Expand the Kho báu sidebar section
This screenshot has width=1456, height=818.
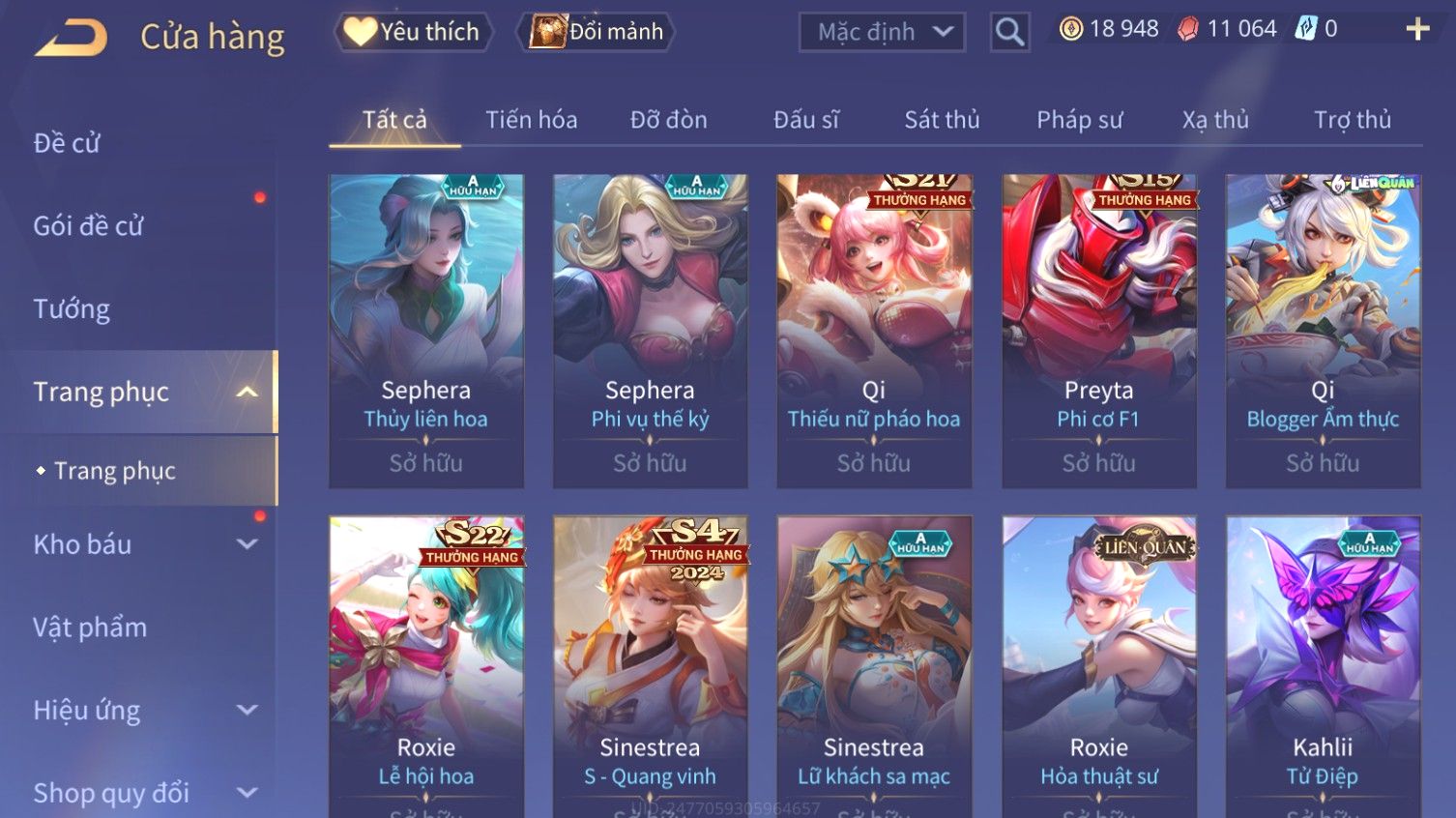pyautogui.click(x=248, y=544)
